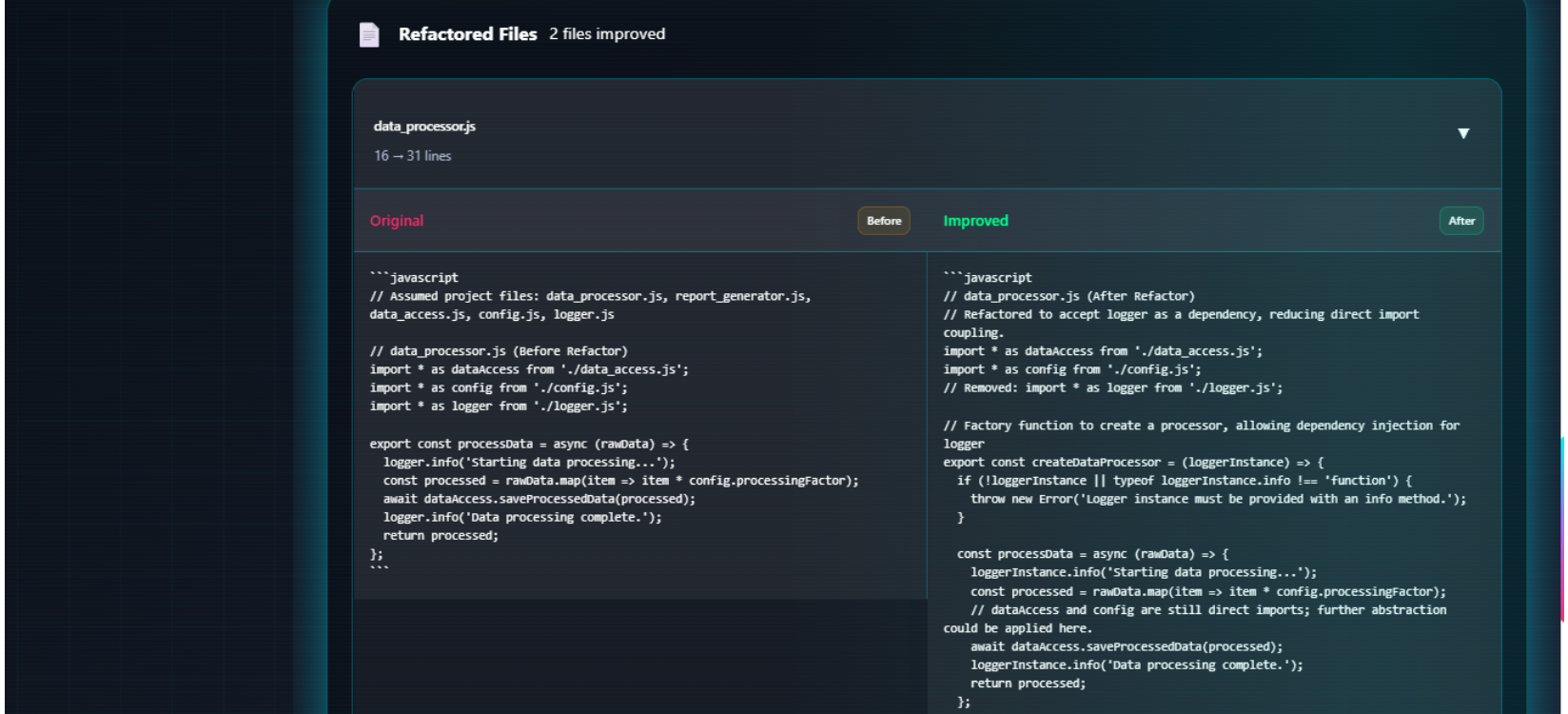Click the "// Removed: import" comment line
This screenshot has height=714, width=1568.
(x=1113, y=388)
